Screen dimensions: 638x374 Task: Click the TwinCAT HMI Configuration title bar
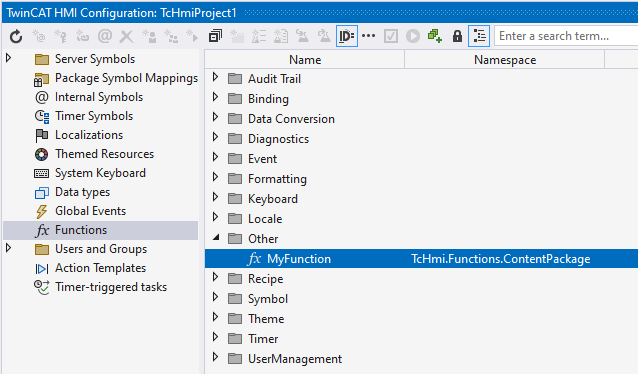[320, 13]
